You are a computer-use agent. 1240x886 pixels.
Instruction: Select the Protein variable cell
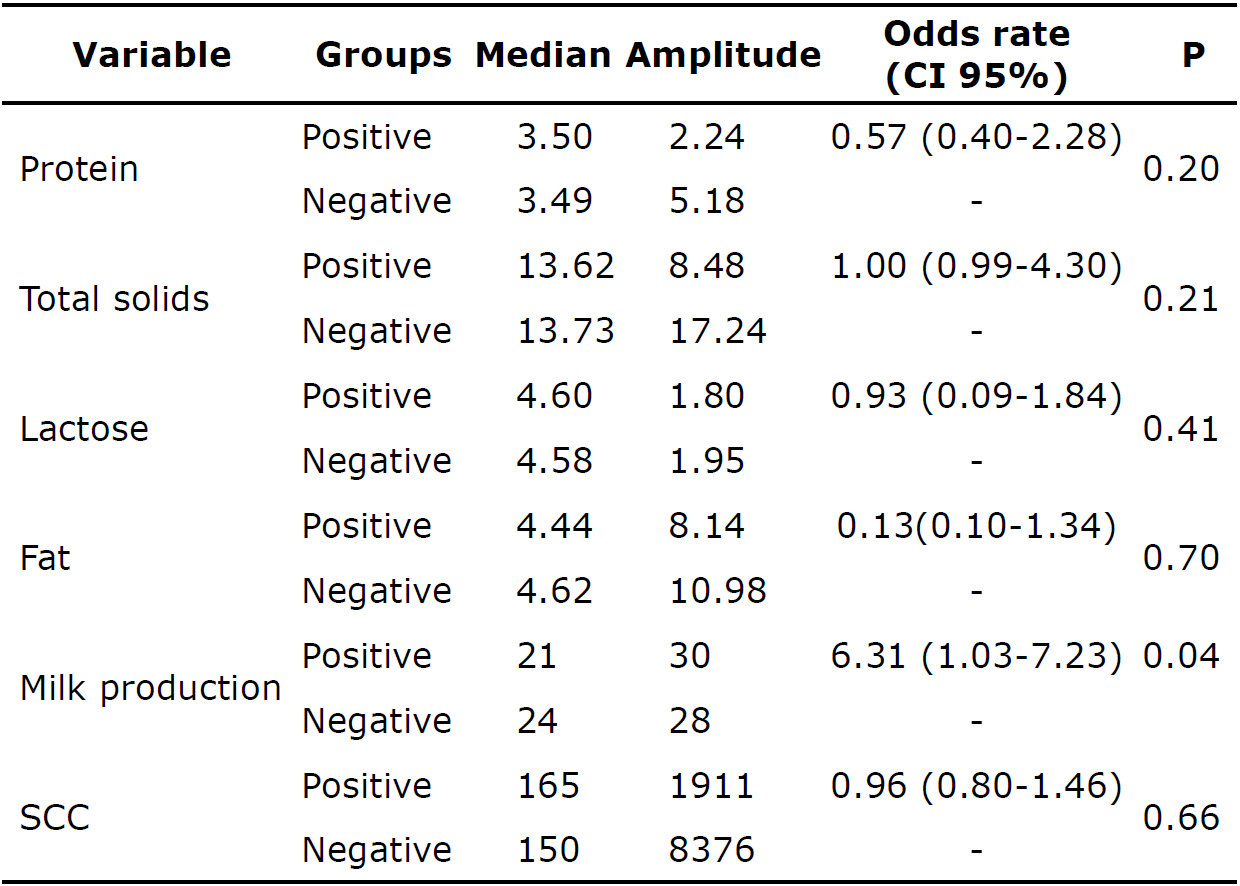(x=79, y=169)
